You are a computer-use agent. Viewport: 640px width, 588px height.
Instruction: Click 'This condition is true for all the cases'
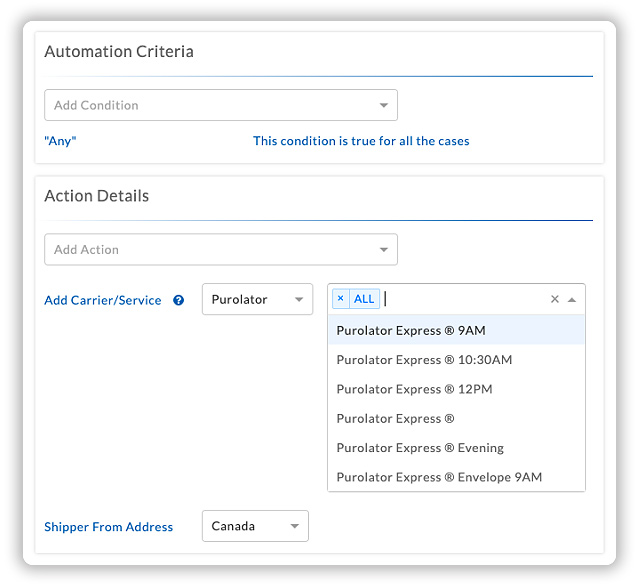(x=361, y=141)
